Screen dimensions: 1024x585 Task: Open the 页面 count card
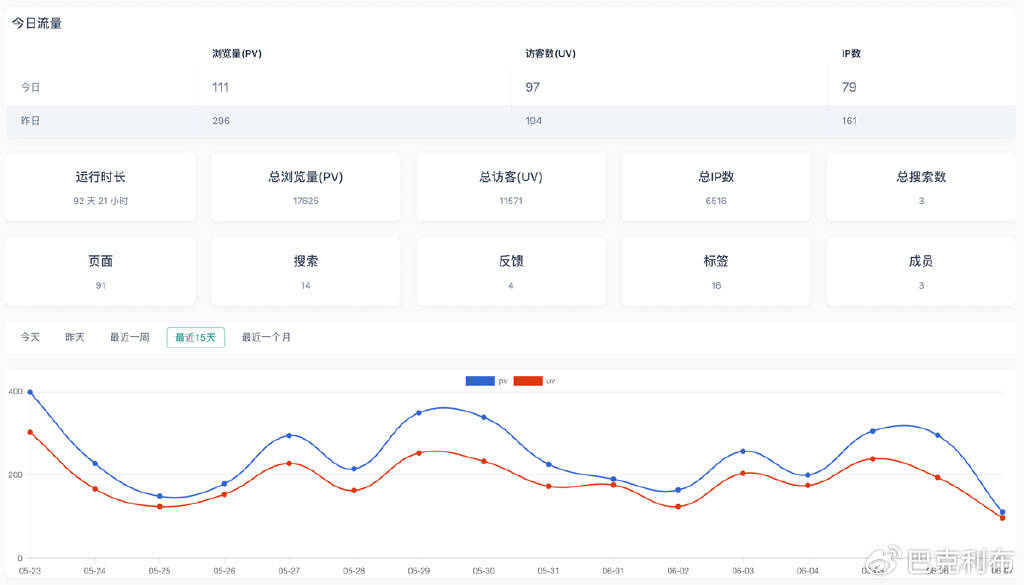[x=100, y=271]
